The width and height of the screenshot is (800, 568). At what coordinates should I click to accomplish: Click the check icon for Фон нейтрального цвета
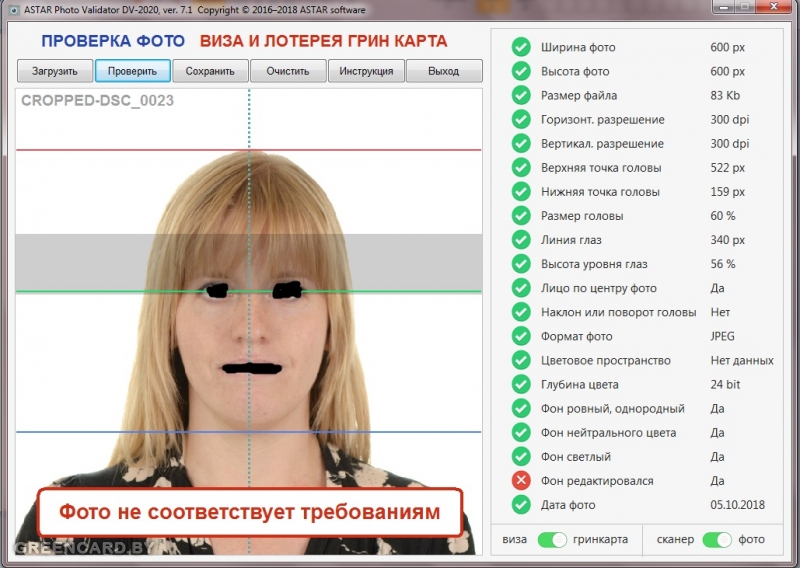[521, 432]
